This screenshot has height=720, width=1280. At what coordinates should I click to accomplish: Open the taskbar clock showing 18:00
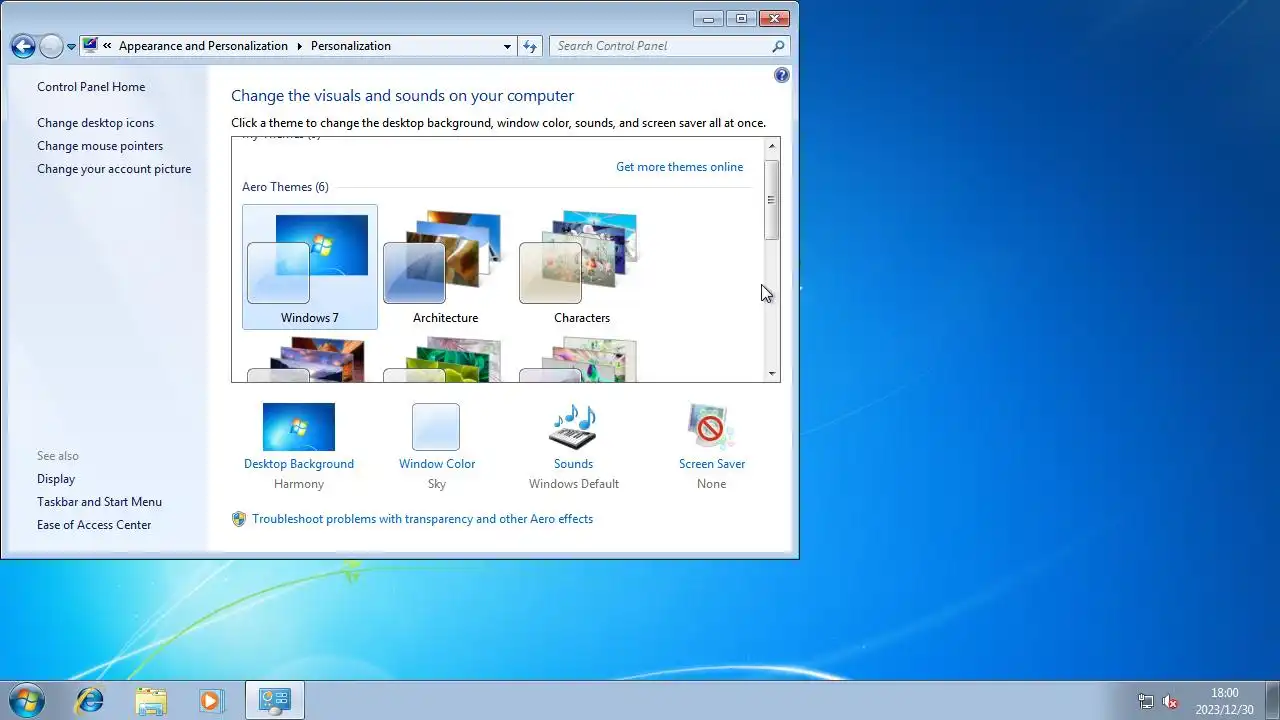[1224, 701]
